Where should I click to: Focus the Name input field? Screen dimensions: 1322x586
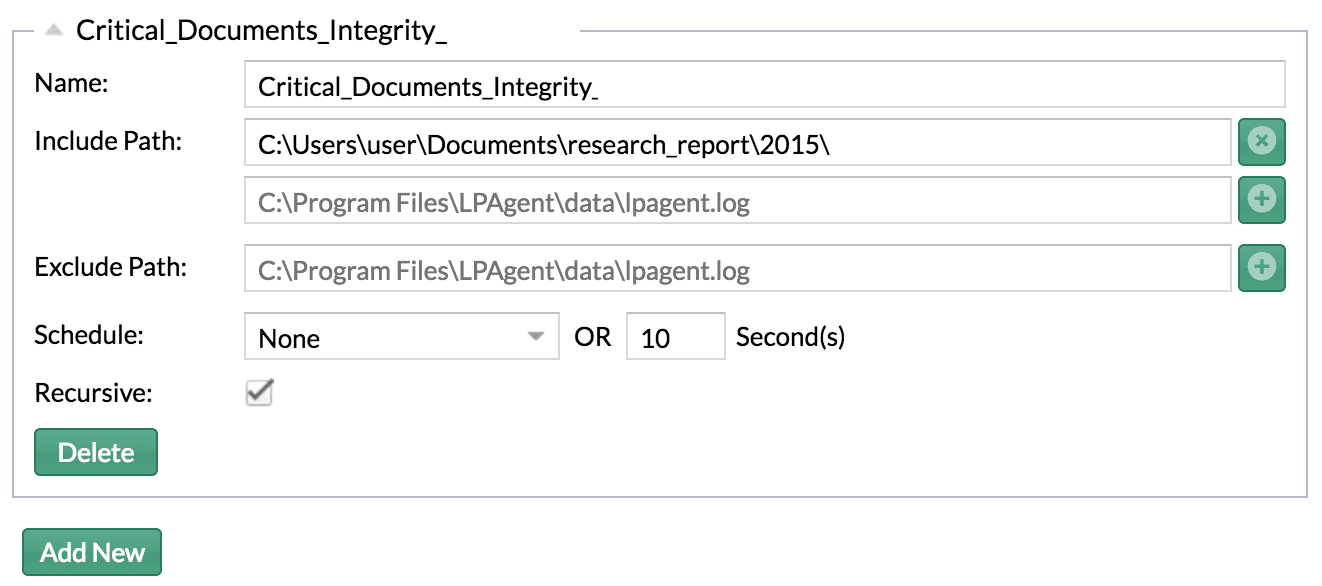tap(765, 84)
